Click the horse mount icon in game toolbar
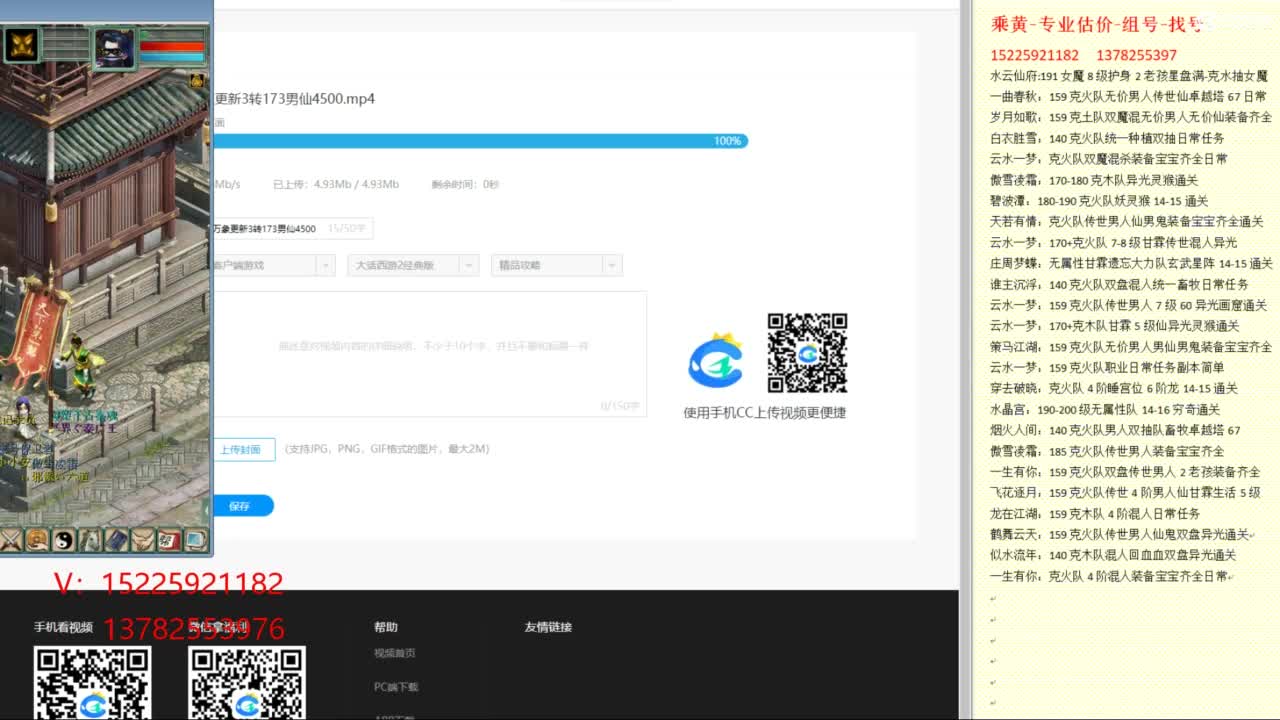Image resolution: width=1280 pixels, height=720 pixels. coord(90,540)
